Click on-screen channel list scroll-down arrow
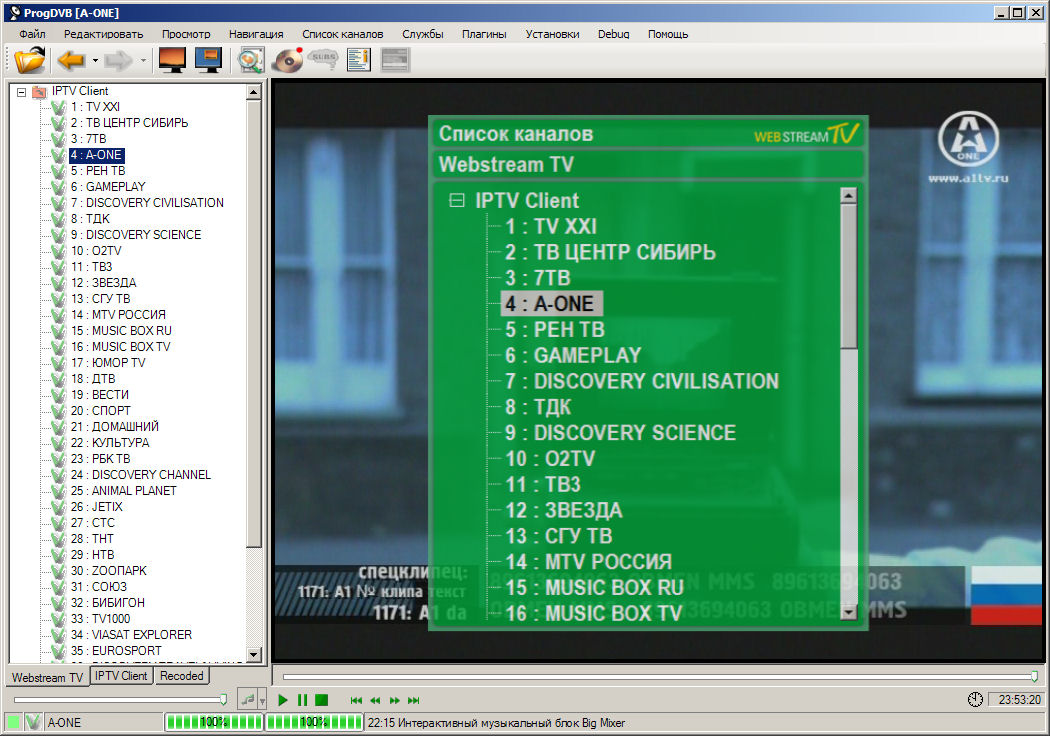The width and height of the screenshot is (1050, 736). [x=849, y=611]
